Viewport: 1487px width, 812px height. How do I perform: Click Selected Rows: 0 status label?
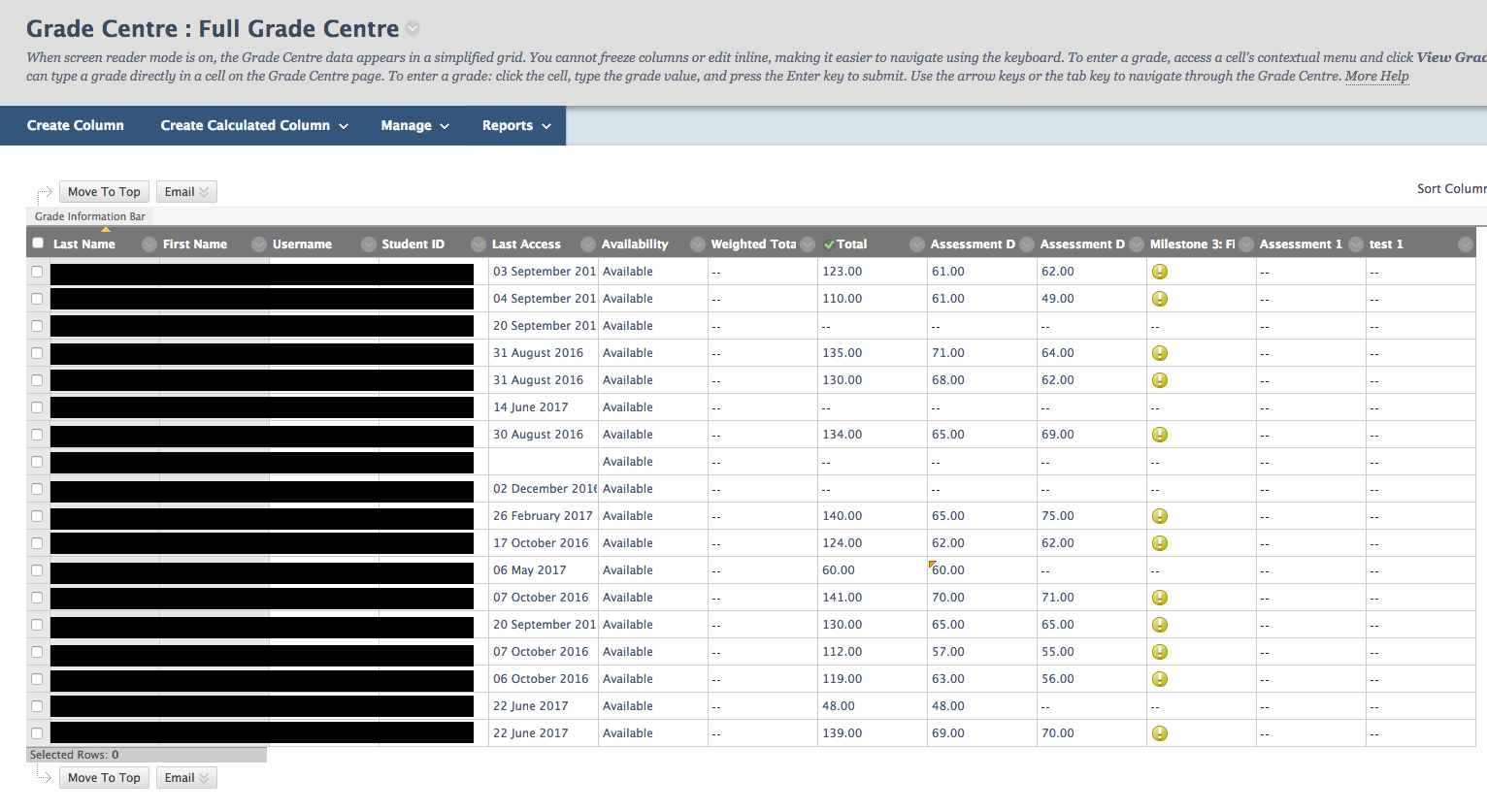point(74,755)
